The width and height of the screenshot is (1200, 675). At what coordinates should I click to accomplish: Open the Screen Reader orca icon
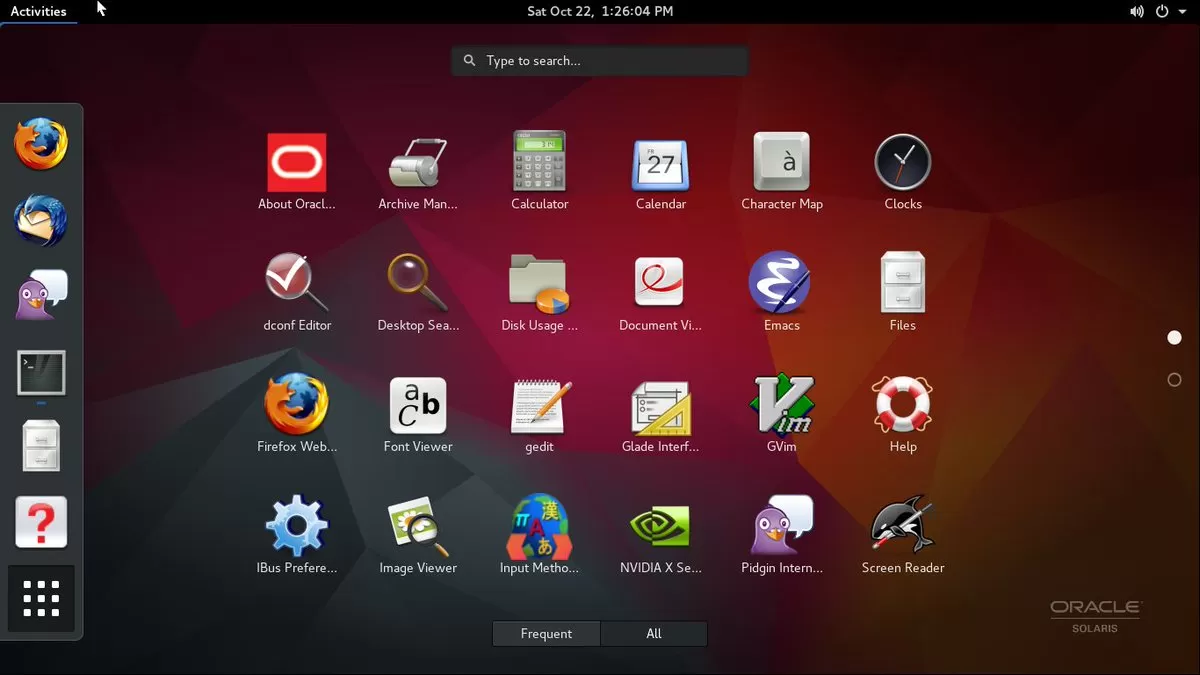(x=902, y=527)
